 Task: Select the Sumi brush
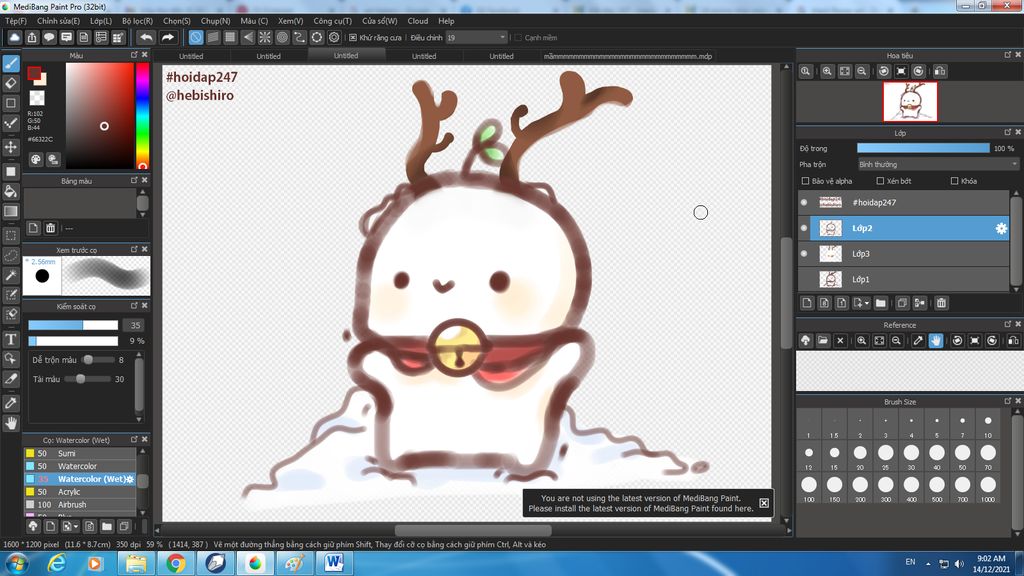[x=80, y=453]
